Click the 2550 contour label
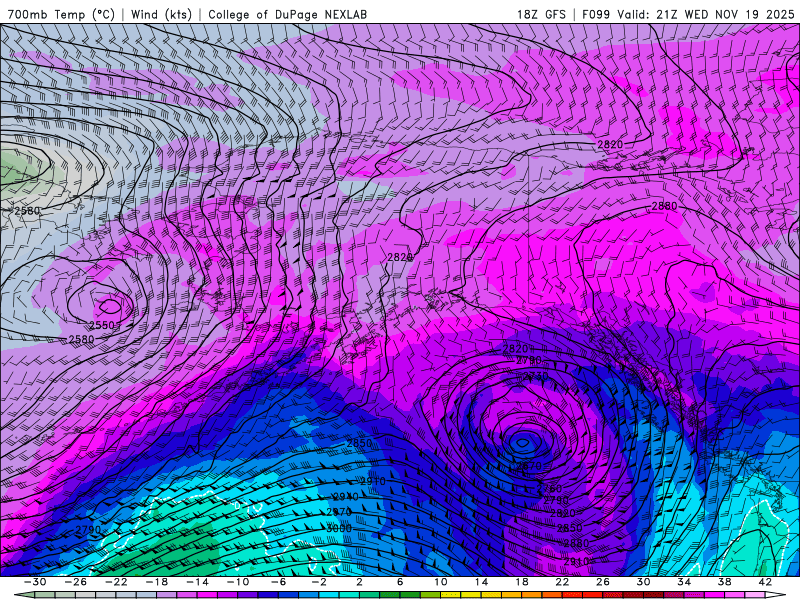Screen dimensions: 800x600 102,325
